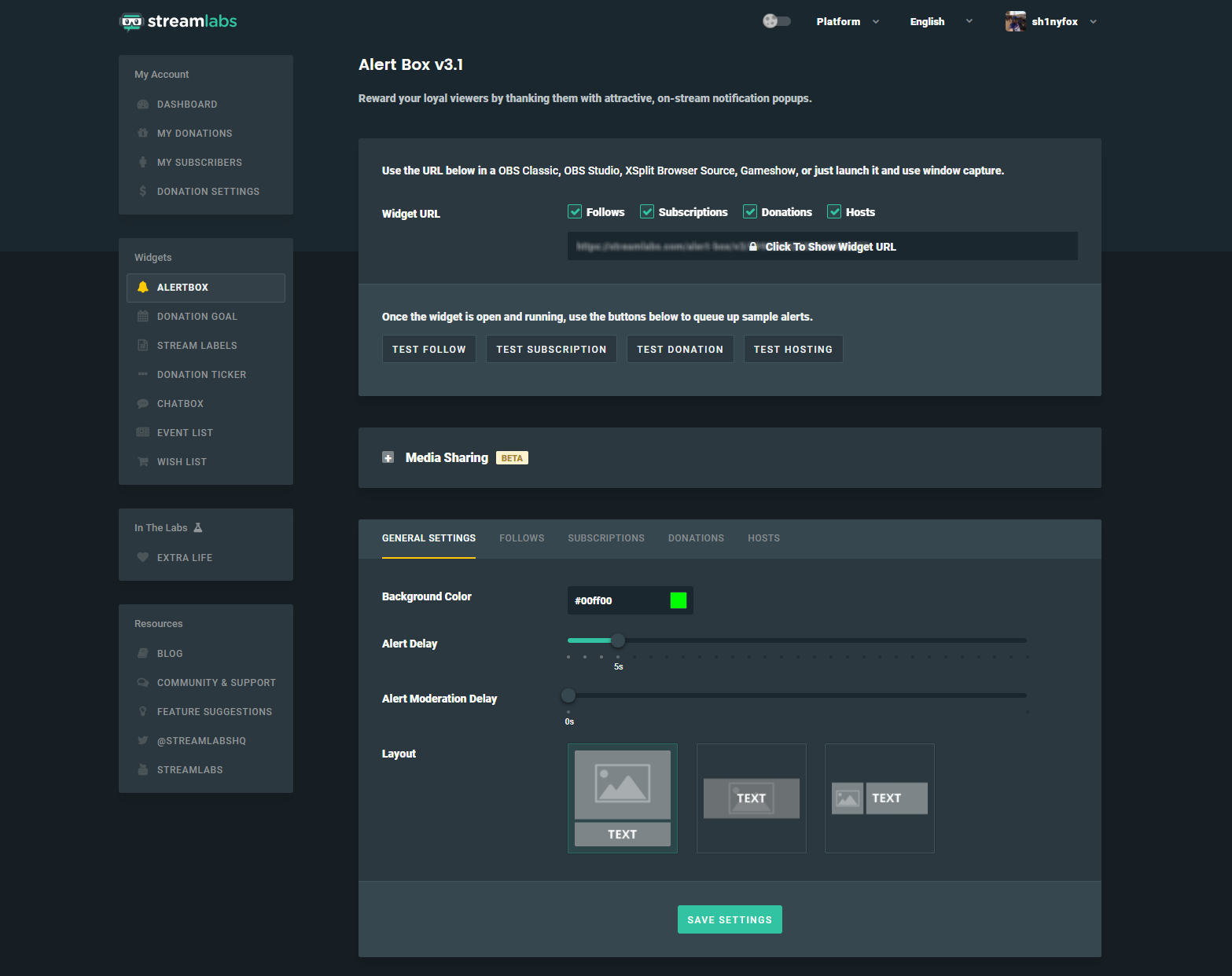Screen dimensions: 1232x976
Task: Uncheck the Hosts checkbox
Action: pos(834,211)
